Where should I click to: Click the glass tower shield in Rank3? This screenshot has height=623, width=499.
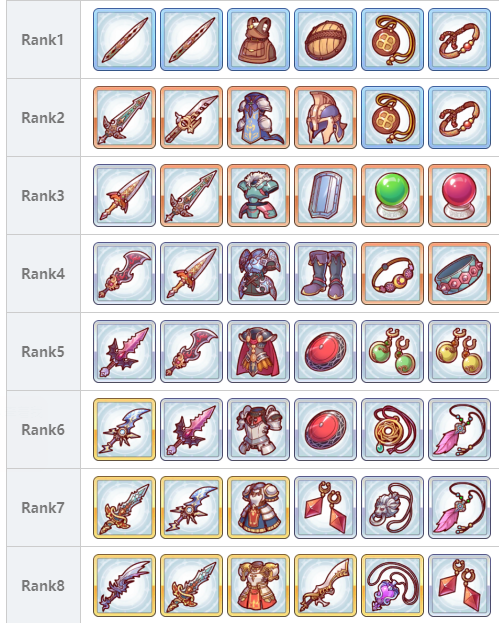tap(325, 195)
